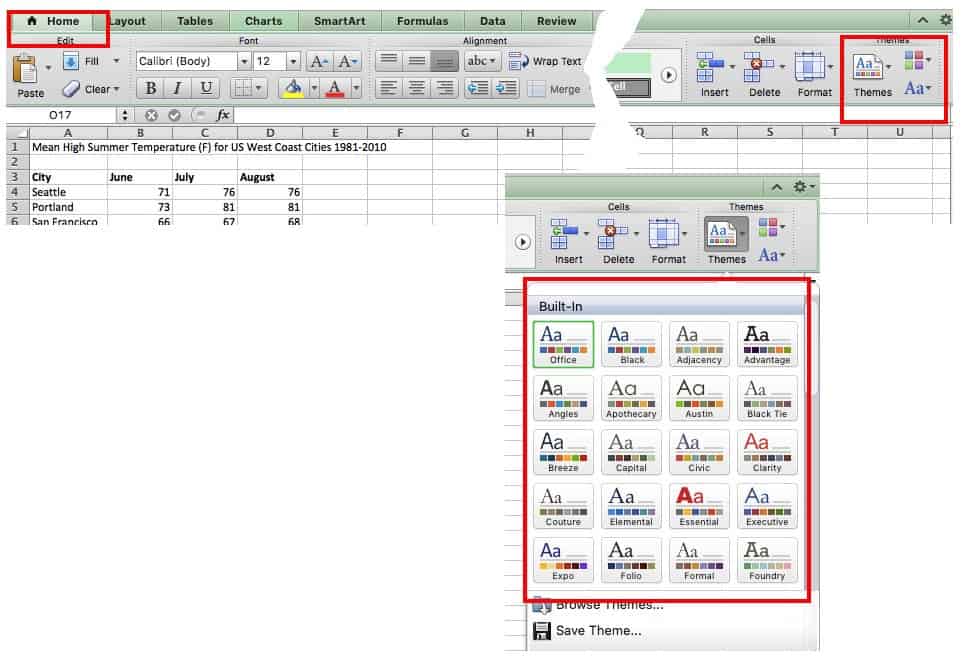Expand the Calibri (Body) font dropdown
Viewport: 972px width, 667px height.
click(243, 62)
